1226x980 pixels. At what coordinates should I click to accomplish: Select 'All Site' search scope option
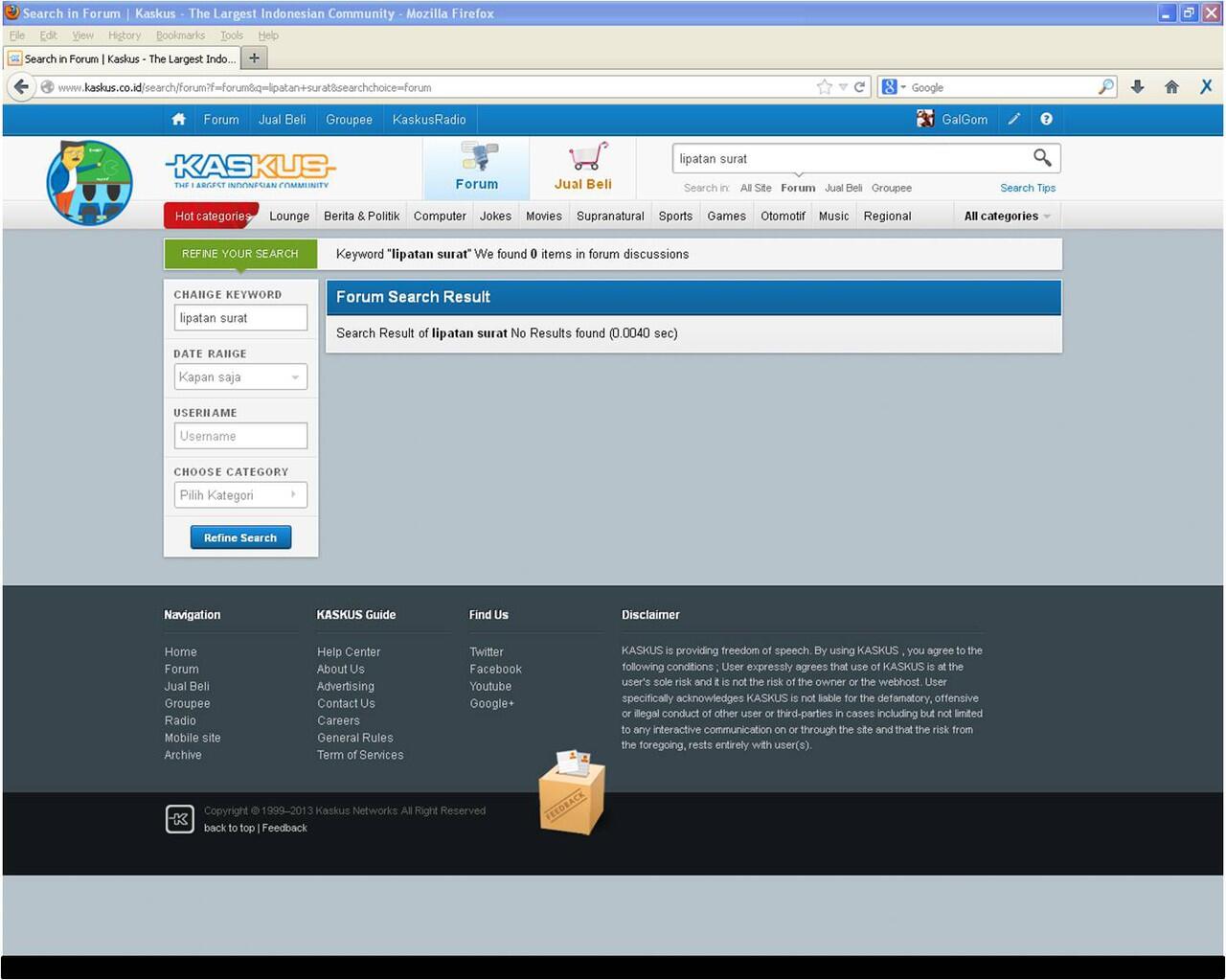pyautogui.click(x=755, y=189)
